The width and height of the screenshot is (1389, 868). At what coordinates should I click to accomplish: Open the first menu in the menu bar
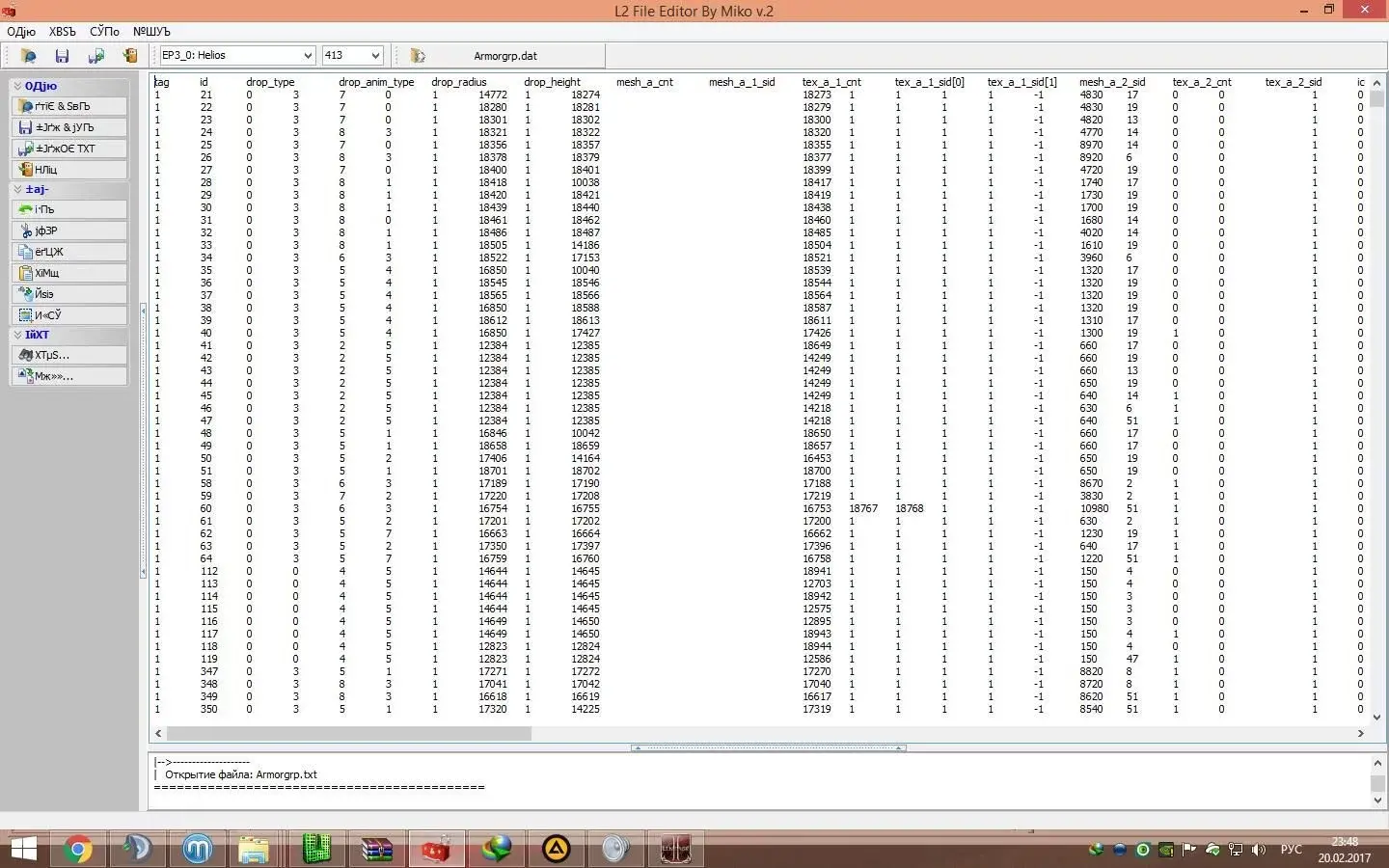[20, 32]
